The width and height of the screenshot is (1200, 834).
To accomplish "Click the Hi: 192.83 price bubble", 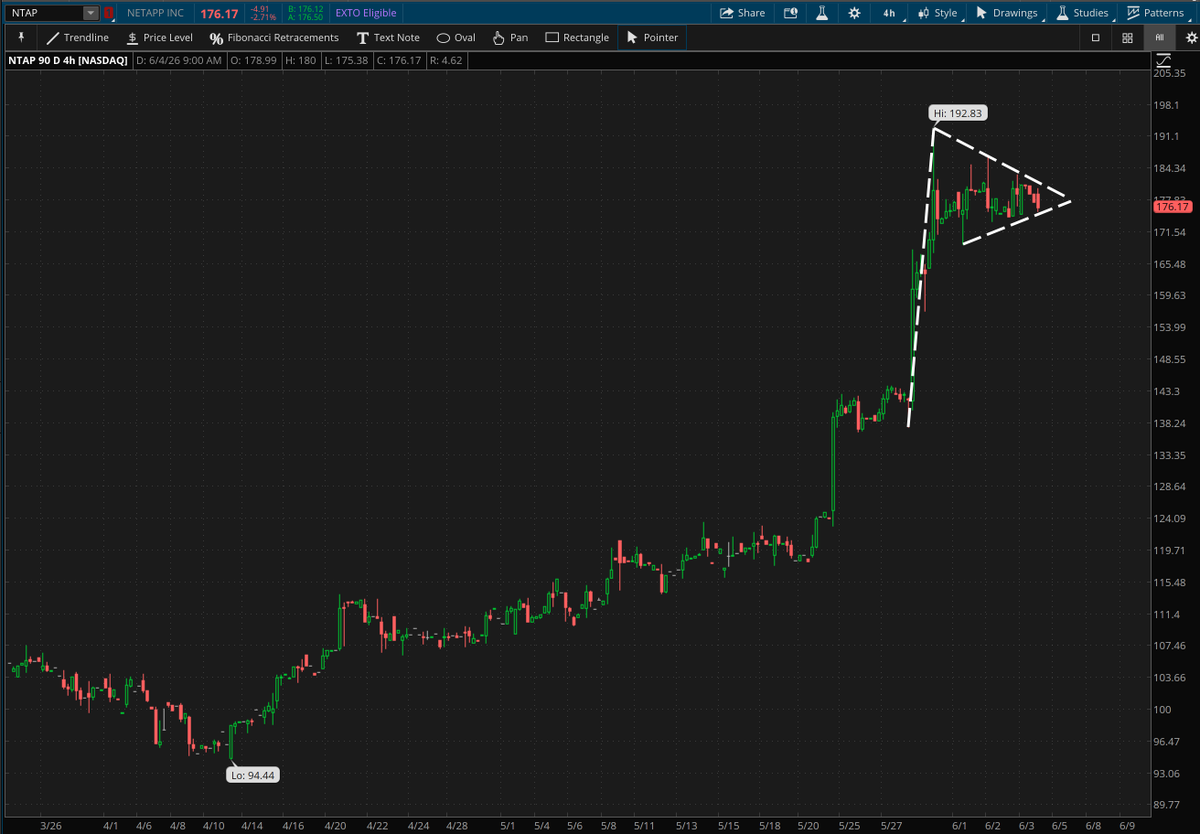I will pyautogui.click(x=960, y=114).
